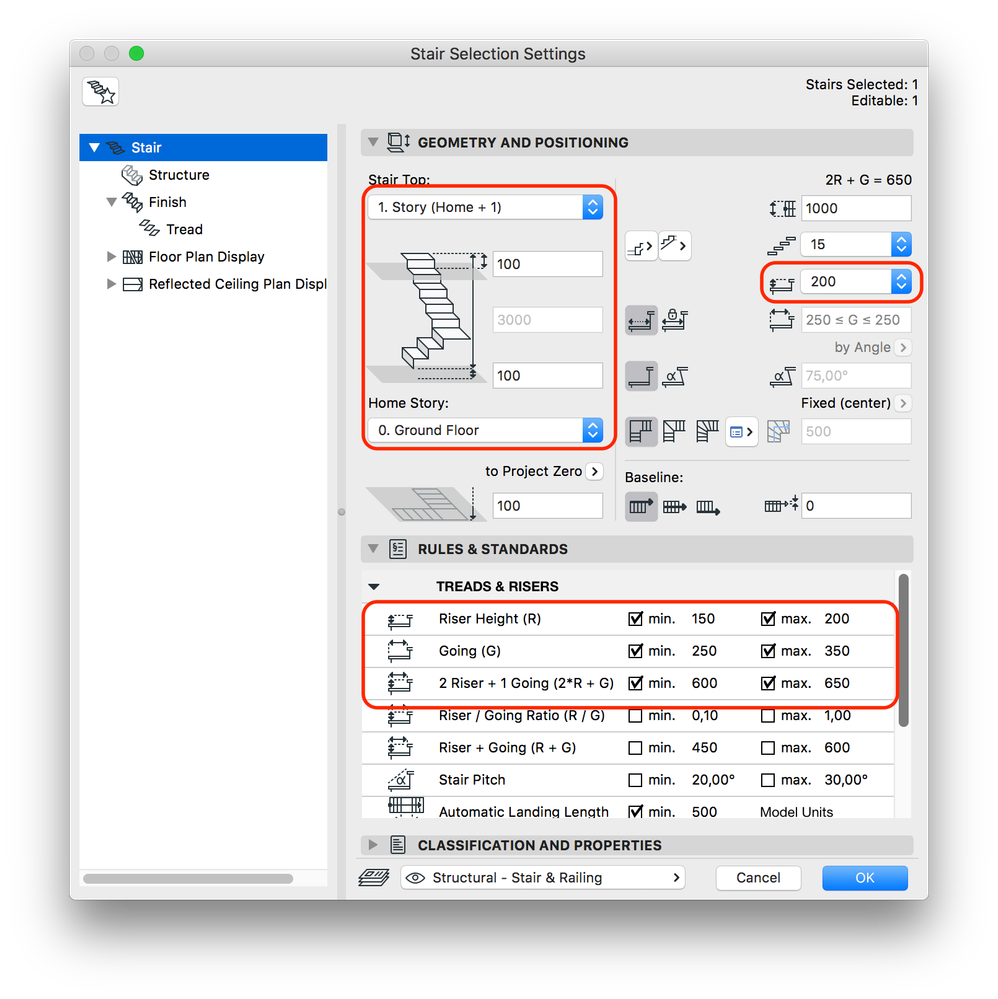This screenshot has width=998, height=999.
Task: Open the riser height dropdown showing 200
Action: 856,282
